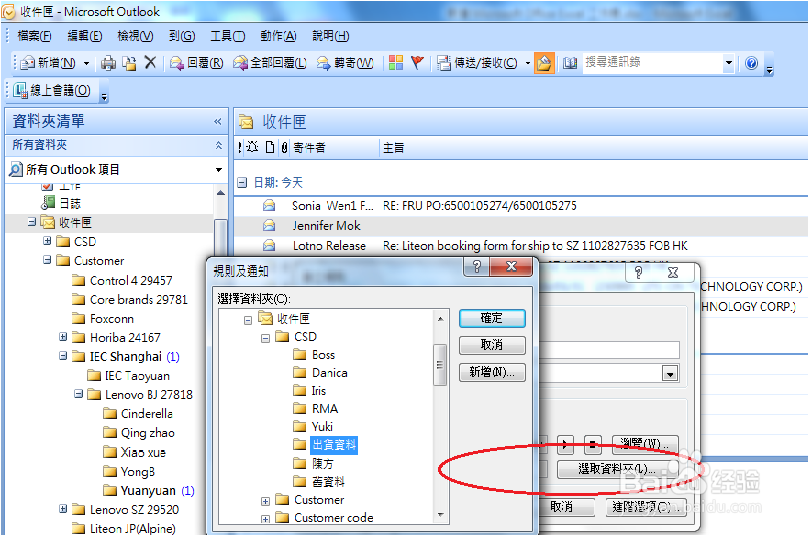Open the Jennifer Mok email
Viewport: 808px width, 535px height.
520,225
